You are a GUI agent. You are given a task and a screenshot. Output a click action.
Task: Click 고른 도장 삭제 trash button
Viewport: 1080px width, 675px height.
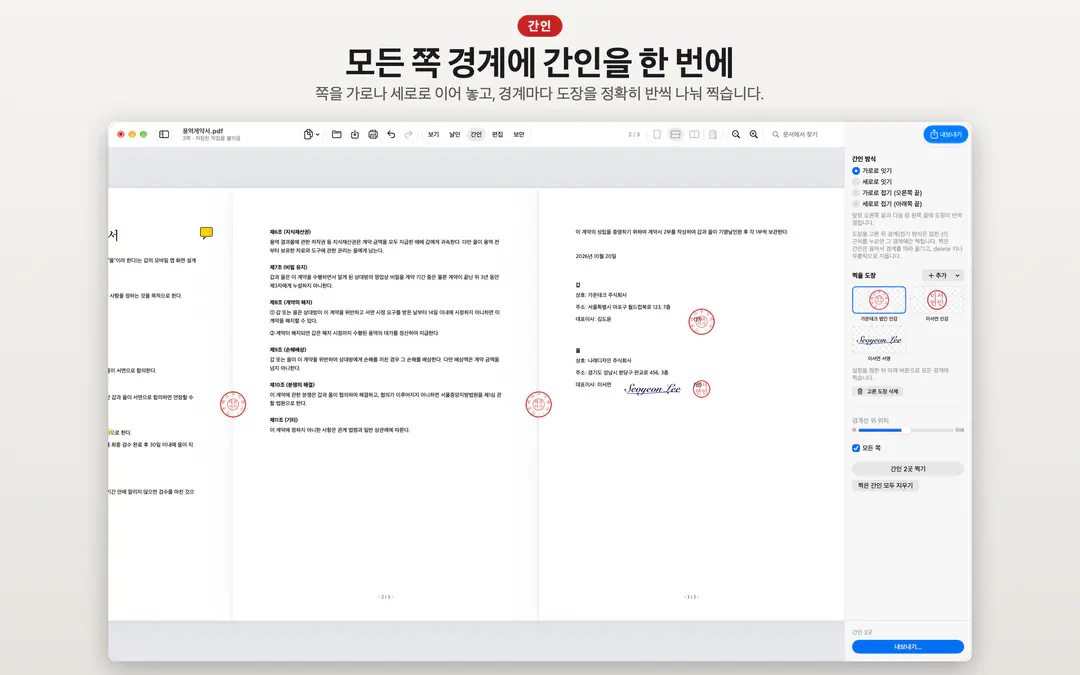pyautogui.click(x=878, y=391)
